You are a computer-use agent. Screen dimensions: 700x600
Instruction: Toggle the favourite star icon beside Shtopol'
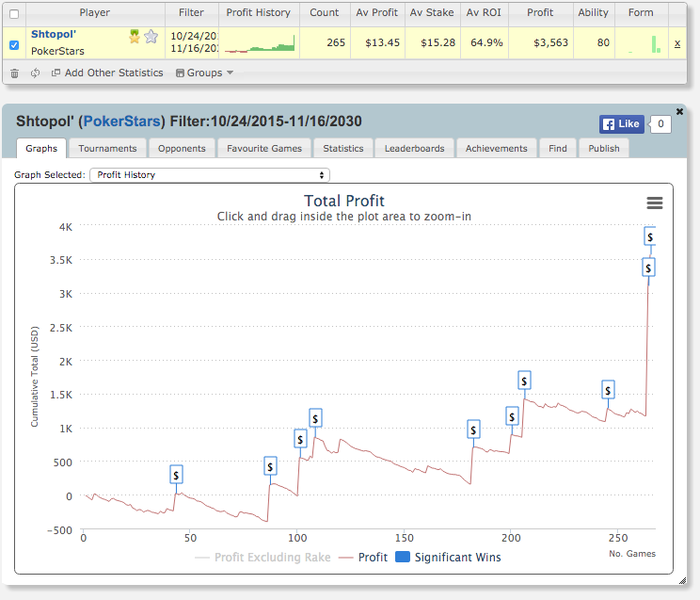(151, 36)
